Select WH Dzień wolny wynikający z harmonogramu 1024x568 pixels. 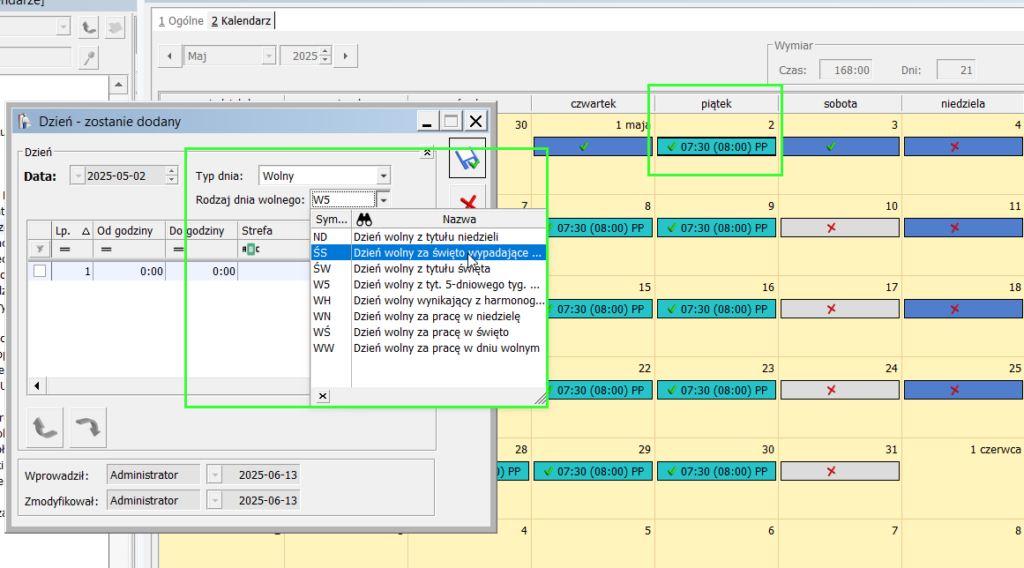coord(428,300)
